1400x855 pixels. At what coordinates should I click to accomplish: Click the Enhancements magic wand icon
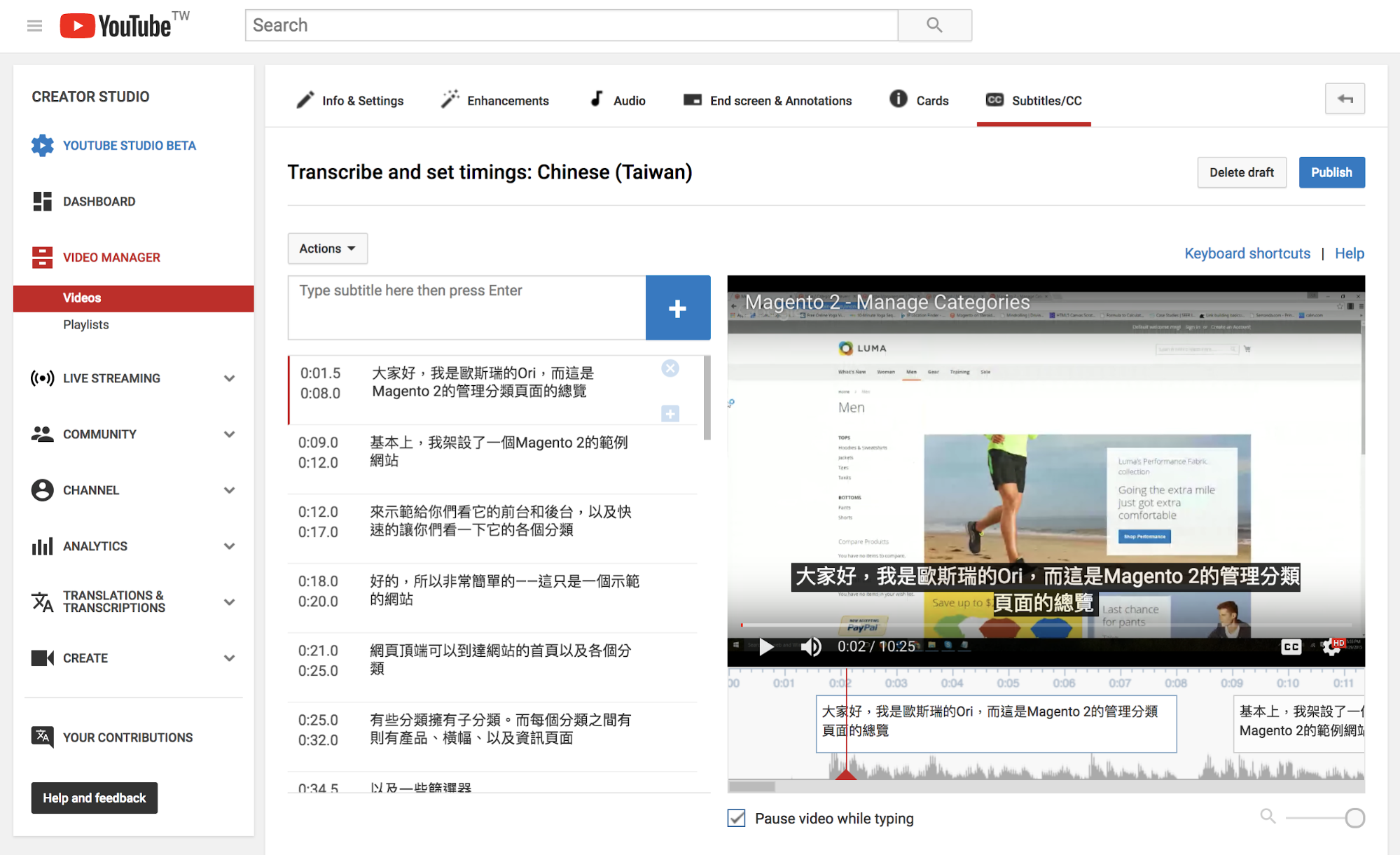[x=450, y=99]
